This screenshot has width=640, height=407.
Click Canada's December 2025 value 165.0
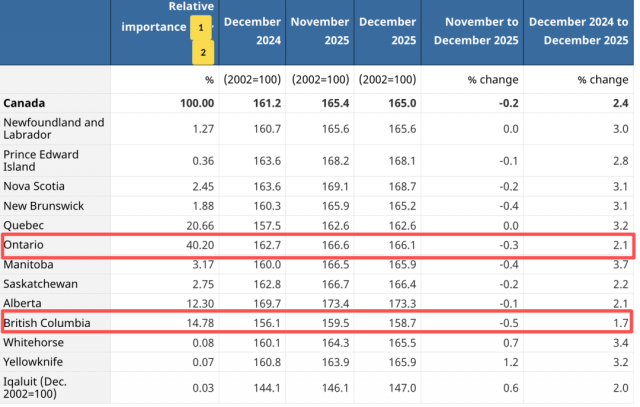(x=400, y=103)
